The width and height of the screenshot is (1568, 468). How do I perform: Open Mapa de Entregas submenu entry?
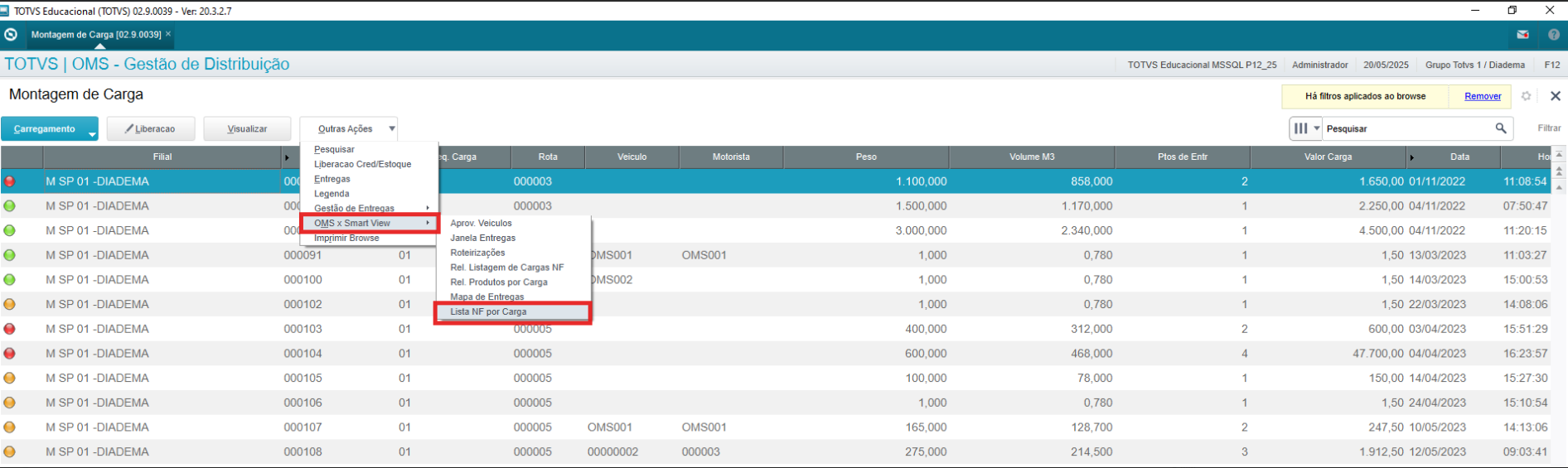click(x=486, y=297)
